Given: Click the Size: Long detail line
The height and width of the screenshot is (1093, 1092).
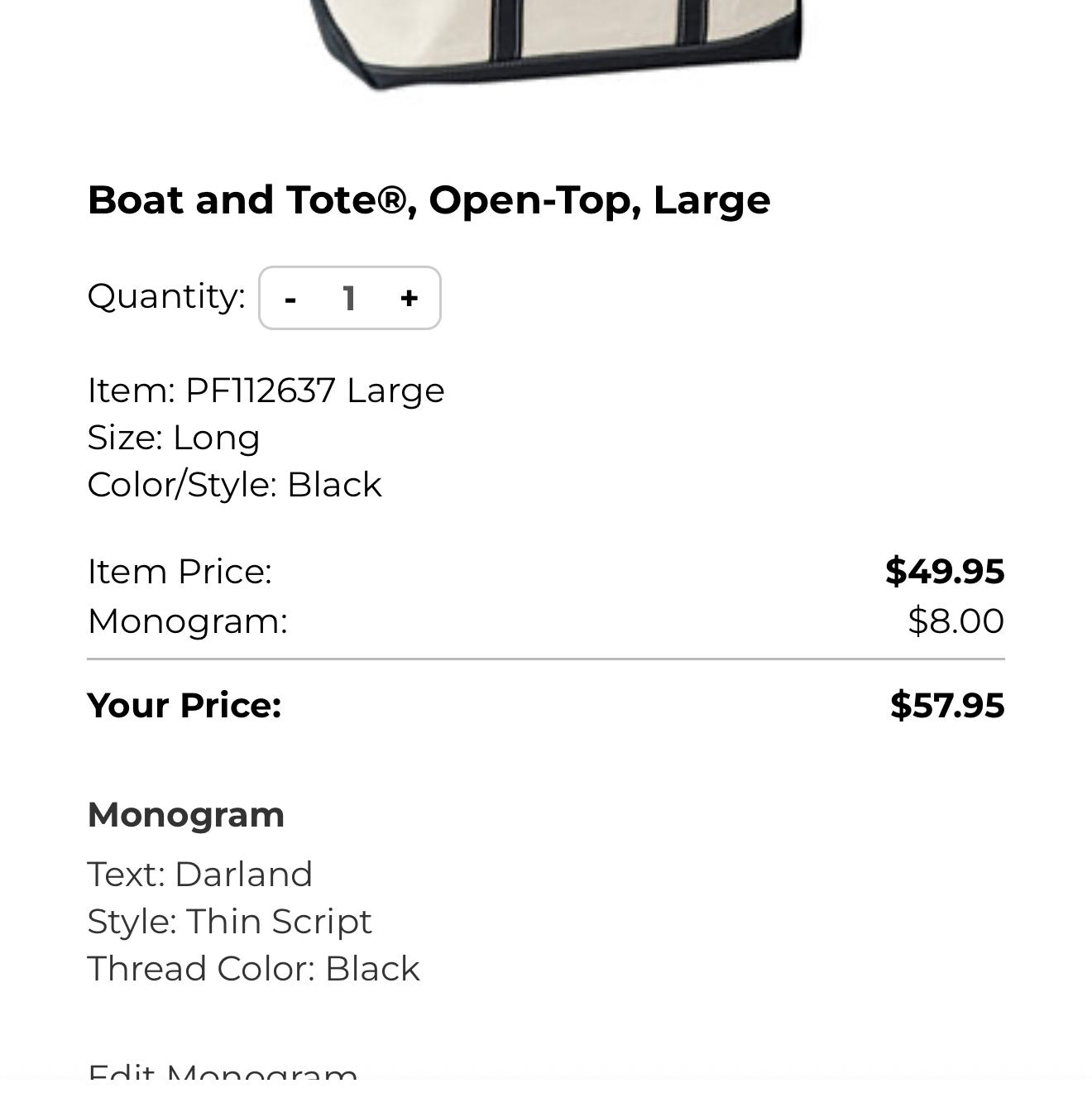Looking at the screenshot, I should click(173, 438).
